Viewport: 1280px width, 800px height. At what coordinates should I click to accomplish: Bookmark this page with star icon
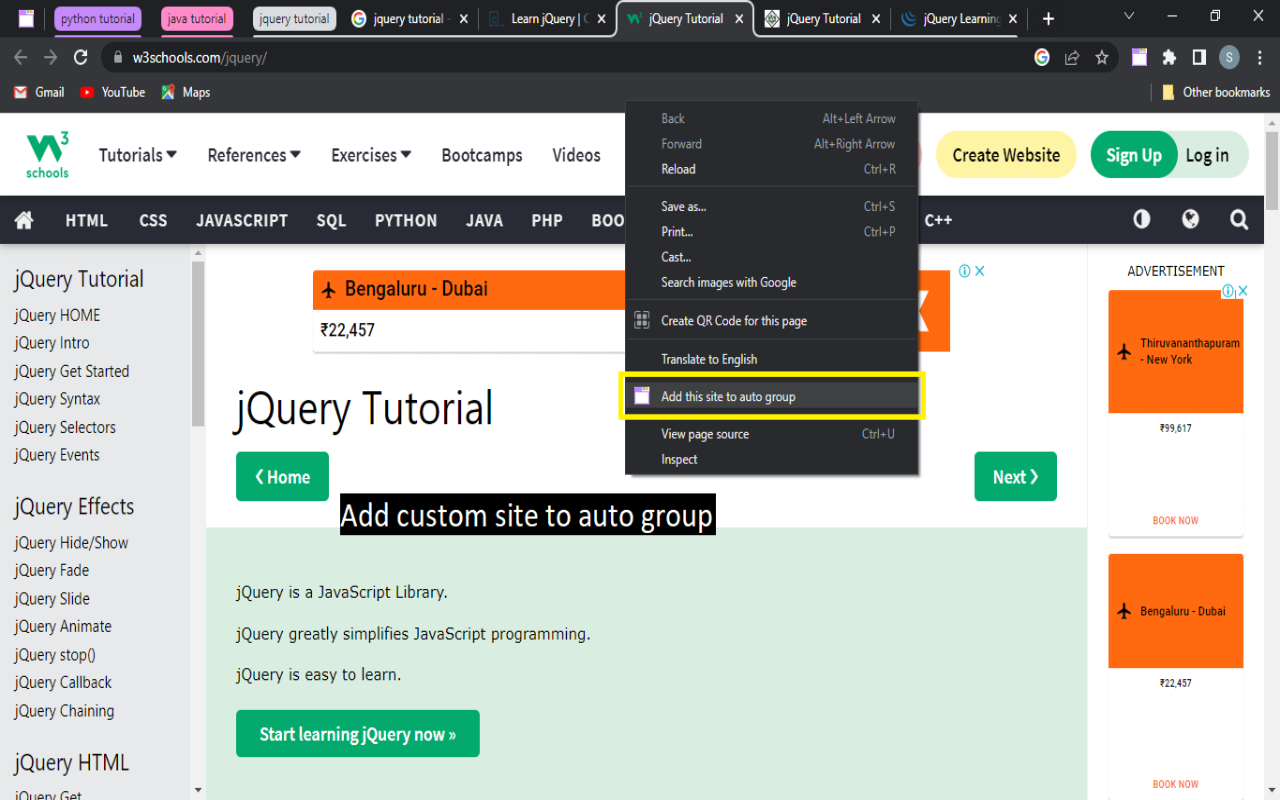1102,58
